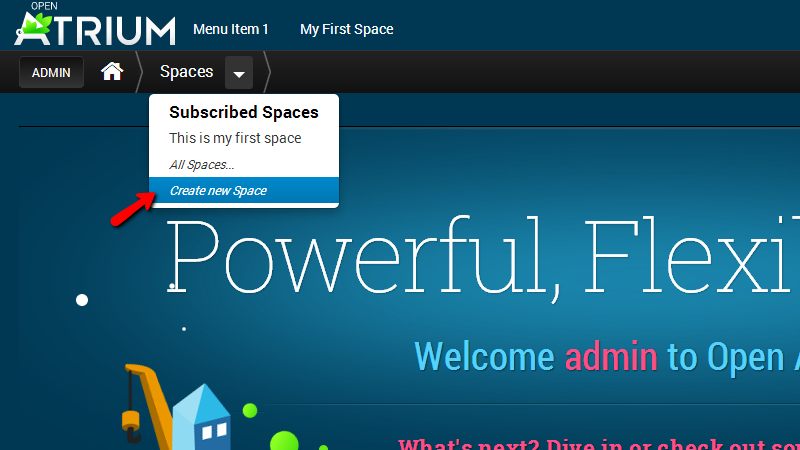Open My First Space in top navigation
Image resolution: width=800 pixels, height=450 pixels.
click(x=346, y=30)
